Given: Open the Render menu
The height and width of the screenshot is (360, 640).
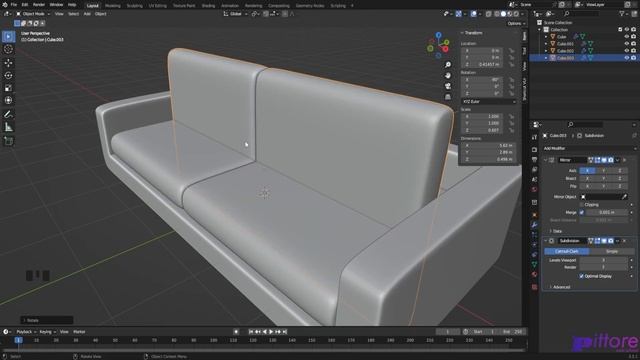Looking at the screenshot, I should coord(39,4).
